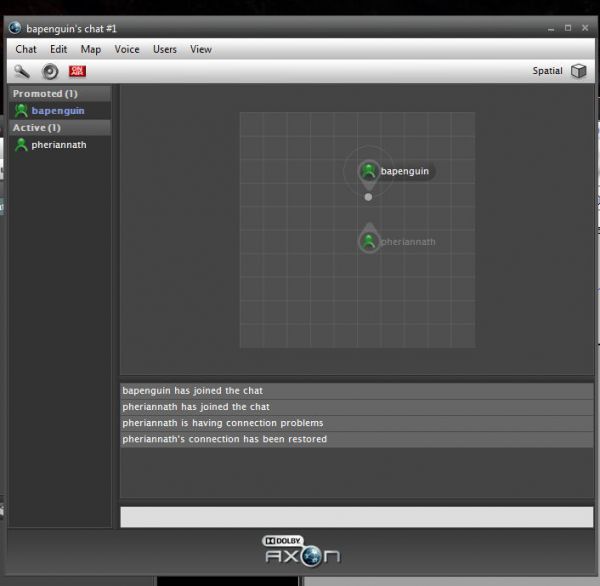The width and height of the screenshot is (600, 586).
Task: Click pheriannath's avatar on the spatial map
Action: 368,241
